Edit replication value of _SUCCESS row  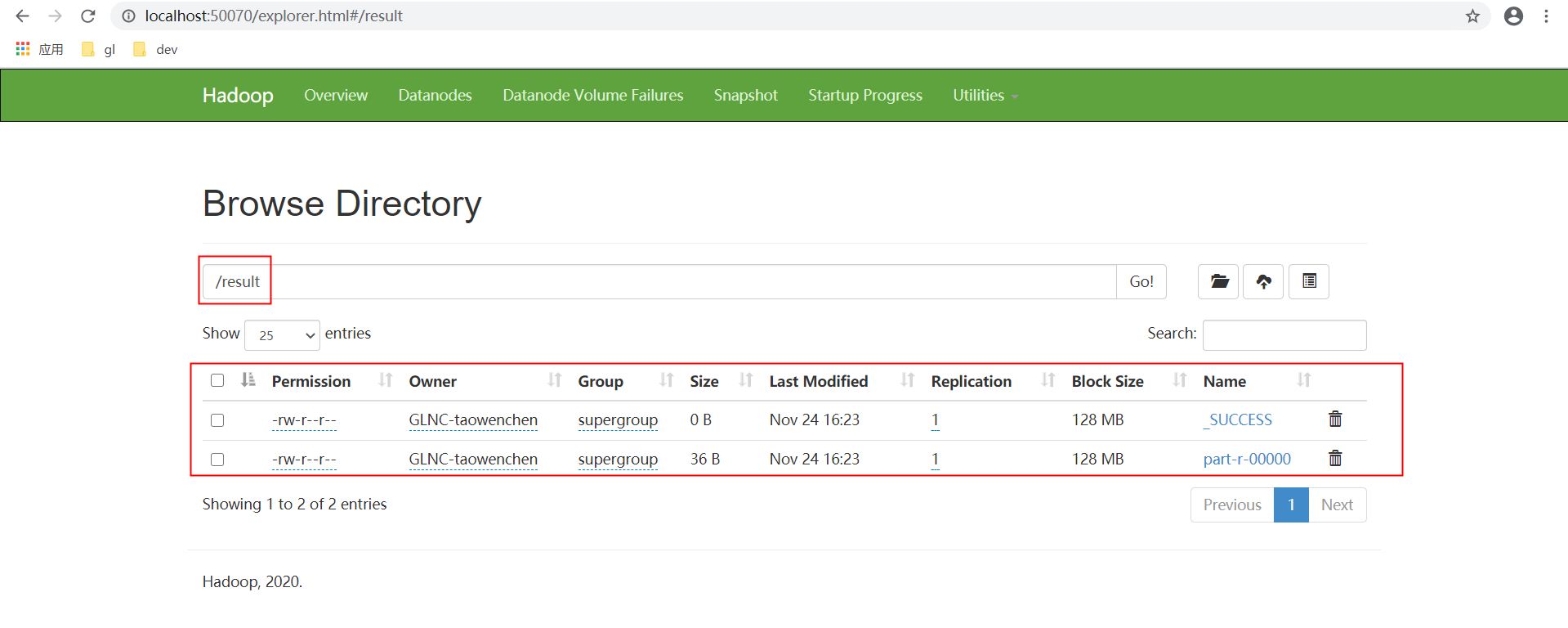click(935, 419)
